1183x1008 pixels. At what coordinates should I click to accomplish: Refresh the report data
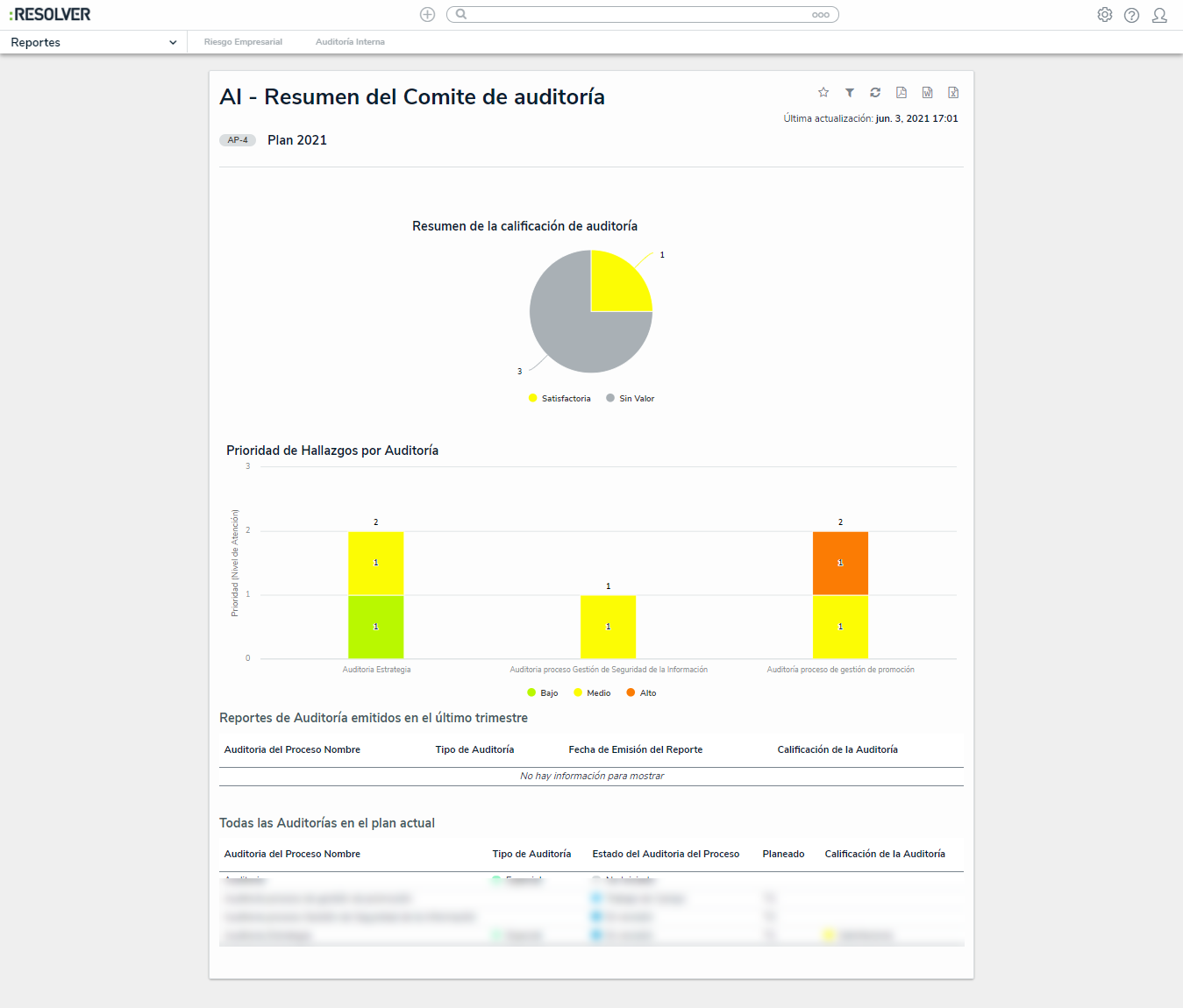coord(875,93)
